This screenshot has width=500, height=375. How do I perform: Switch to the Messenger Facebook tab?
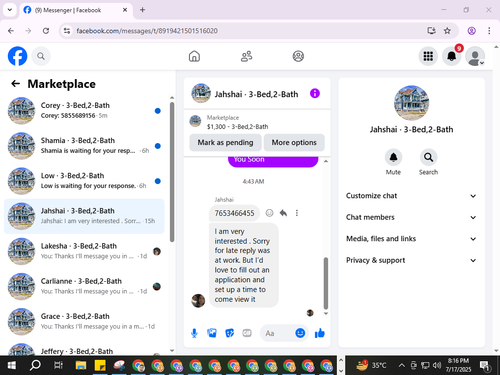pos(76,10)
